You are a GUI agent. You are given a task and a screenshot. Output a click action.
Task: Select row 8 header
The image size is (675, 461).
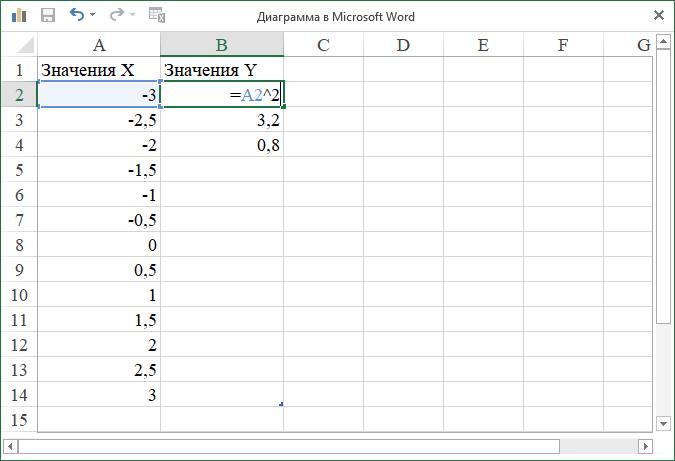coord(19,244)
